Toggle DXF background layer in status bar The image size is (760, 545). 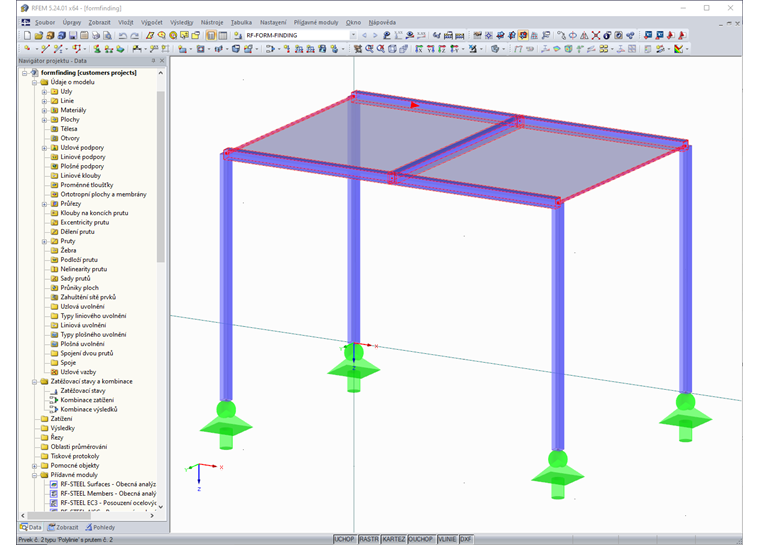point(466,539)
